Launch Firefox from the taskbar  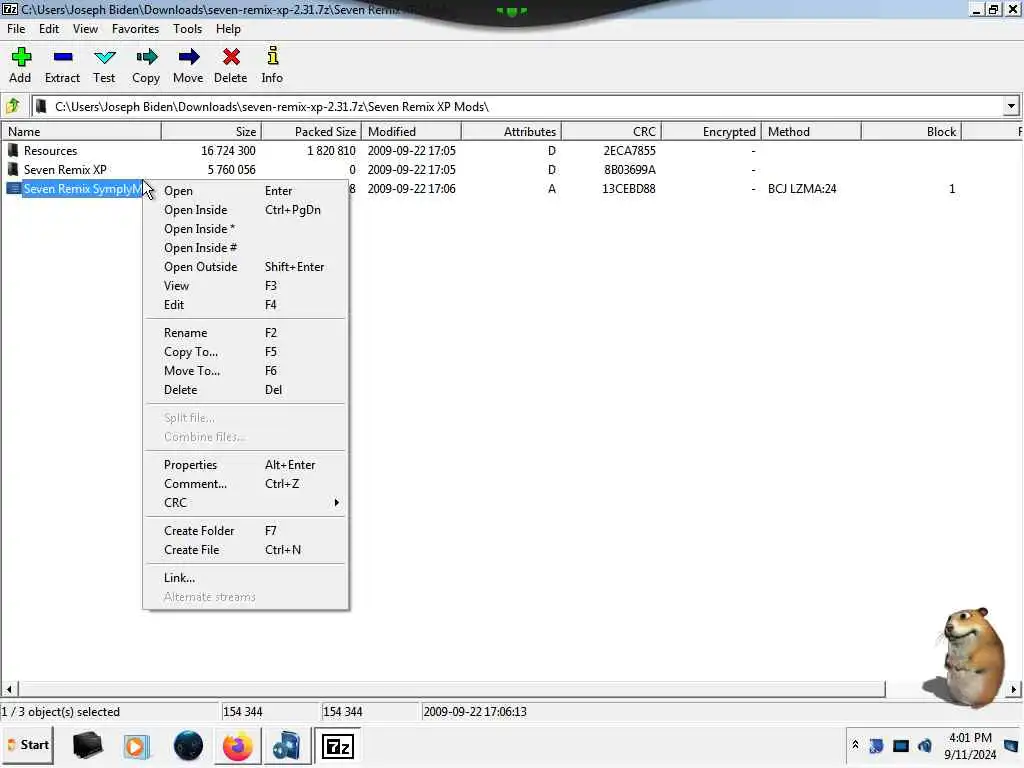[238, 746]
